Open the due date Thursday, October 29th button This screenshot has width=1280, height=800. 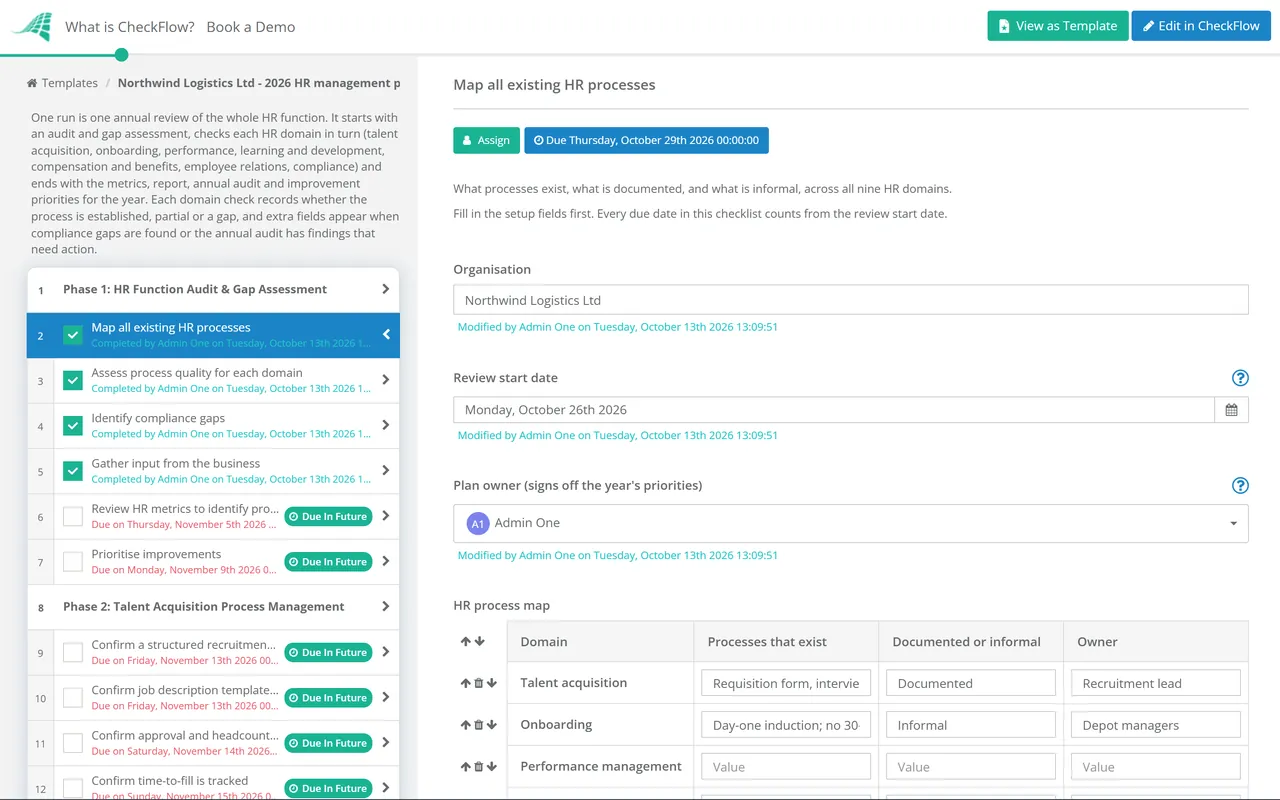click(x=647, y=140)
